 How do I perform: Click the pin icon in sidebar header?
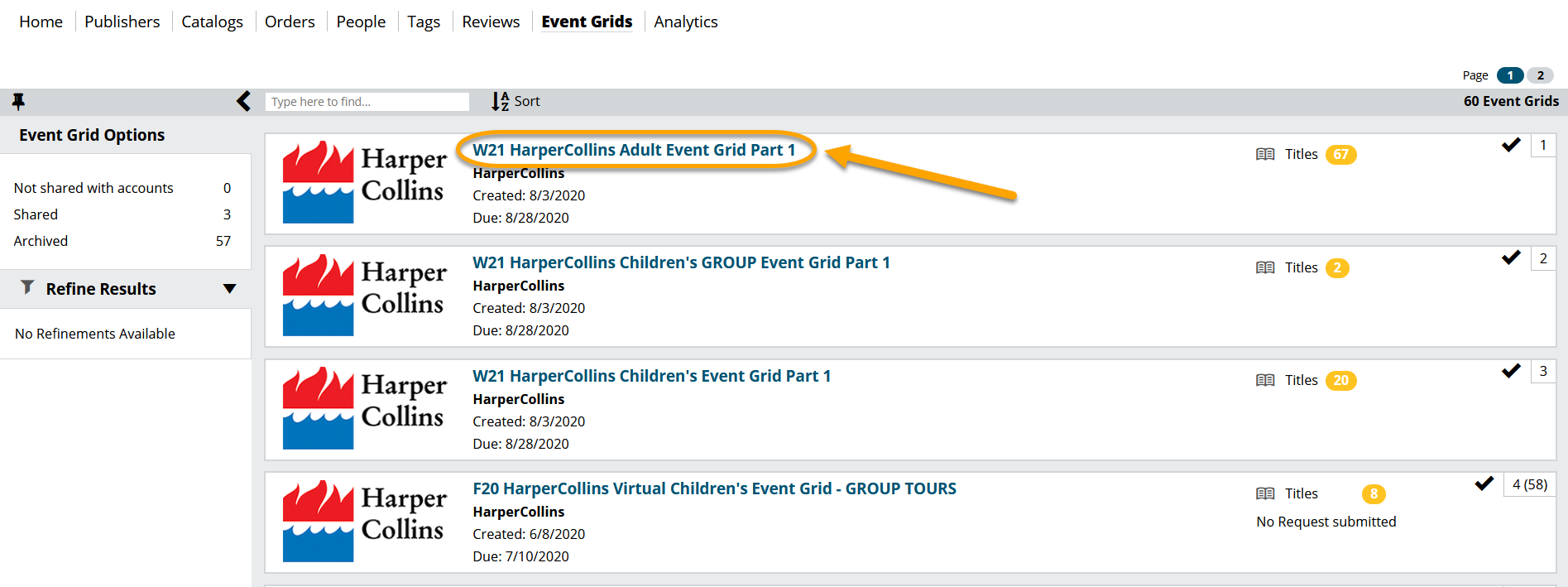tap(18, 101)
